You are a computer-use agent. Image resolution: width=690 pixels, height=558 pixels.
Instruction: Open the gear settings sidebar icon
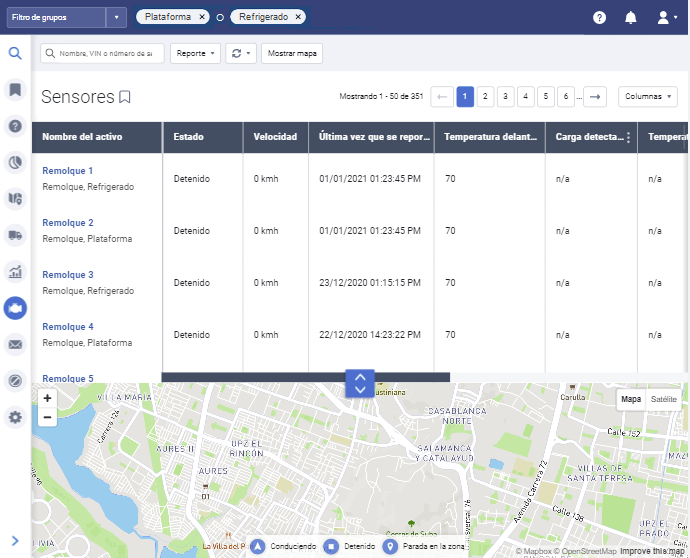(x=15, y=417)
